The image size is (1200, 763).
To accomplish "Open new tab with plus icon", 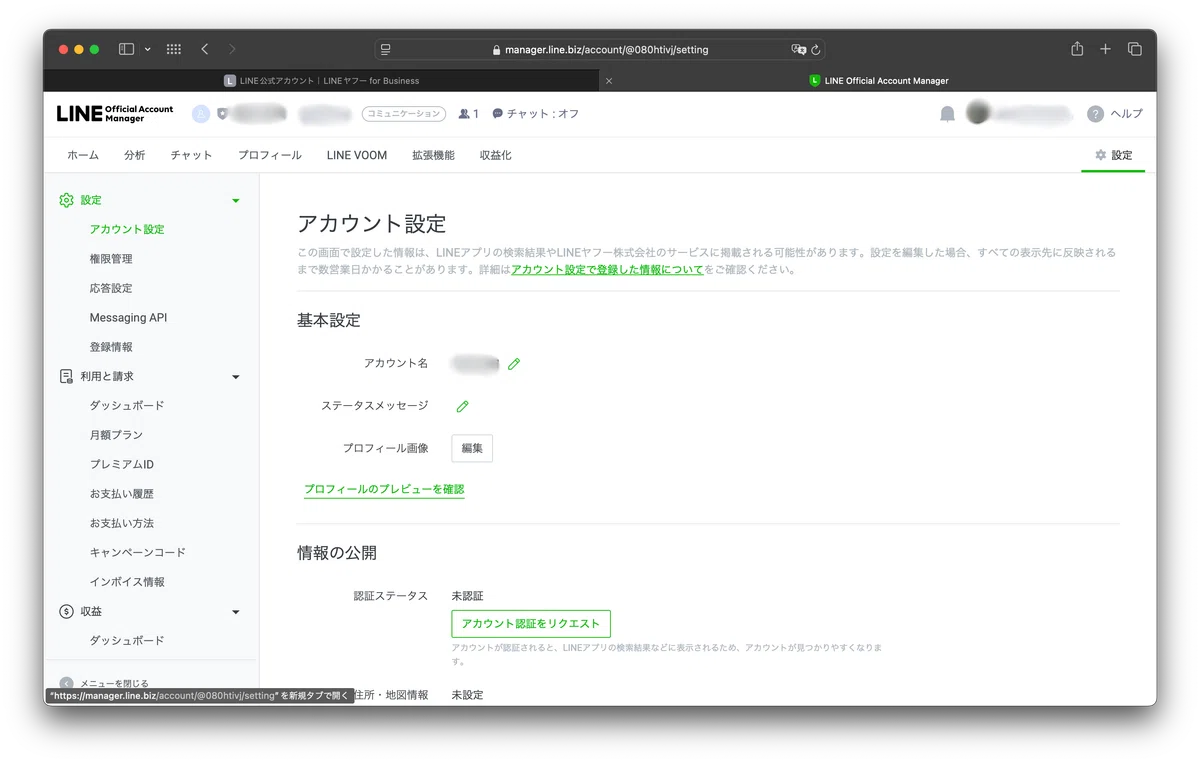I will pos(1105,49).
